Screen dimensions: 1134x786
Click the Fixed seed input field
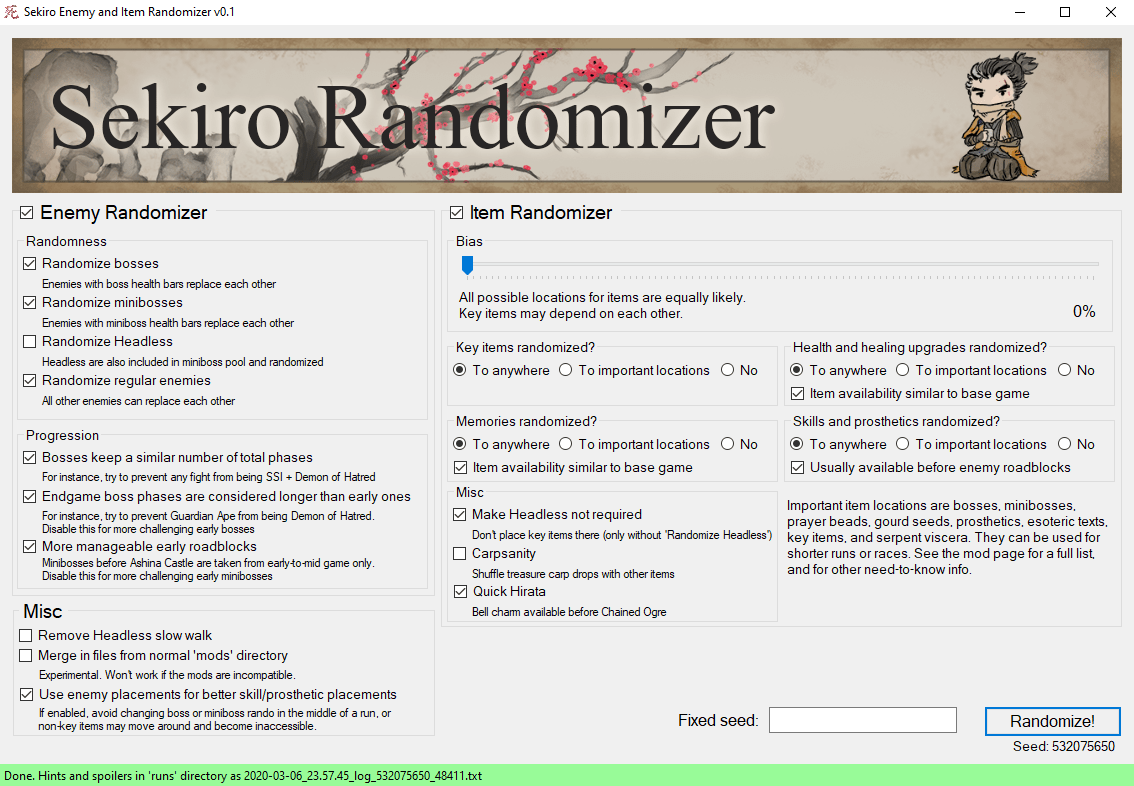pyautogui.click(x=863, y=720)
